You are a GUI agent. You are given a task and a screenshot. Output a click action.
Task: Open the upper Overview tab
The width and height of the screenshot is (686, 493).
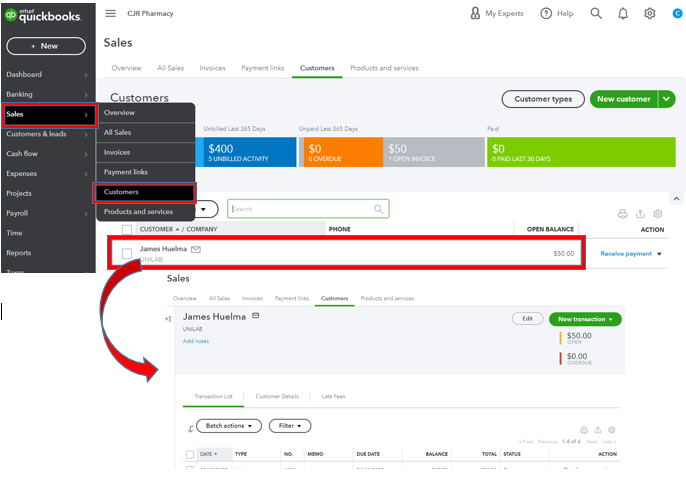pos(126,68)
